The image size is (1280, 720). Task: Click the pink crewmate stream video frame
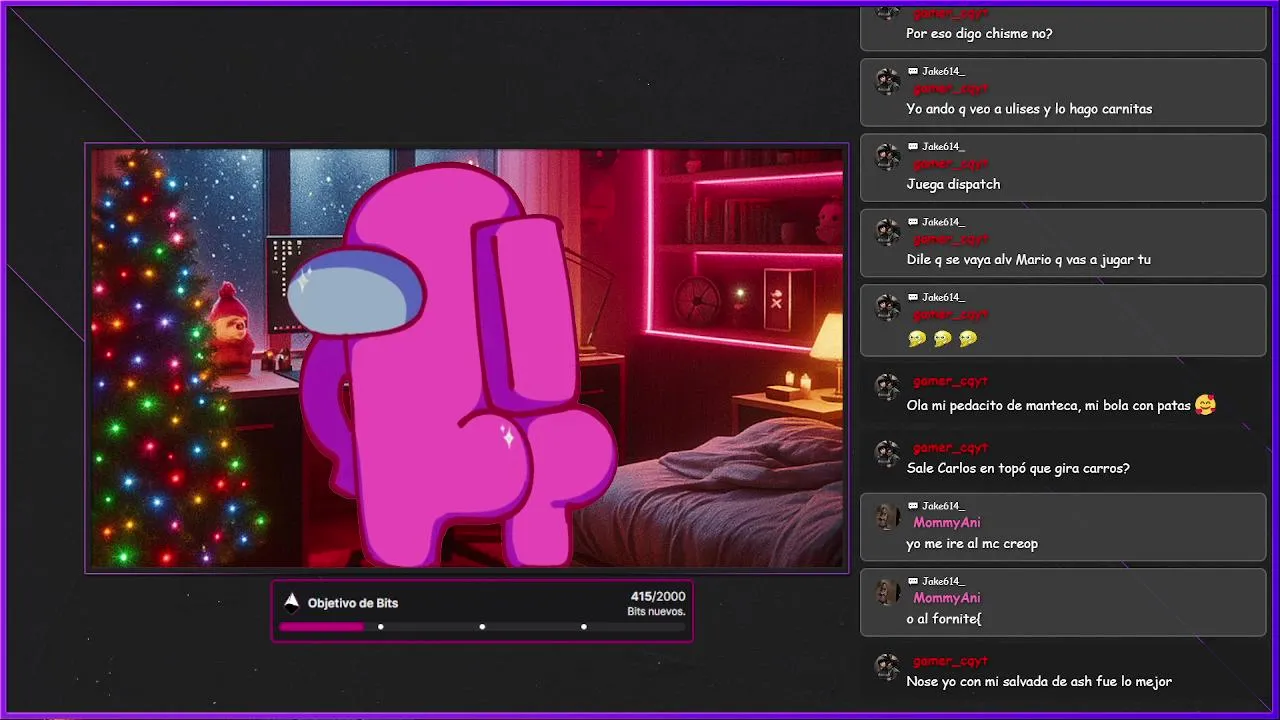(467, 358)
